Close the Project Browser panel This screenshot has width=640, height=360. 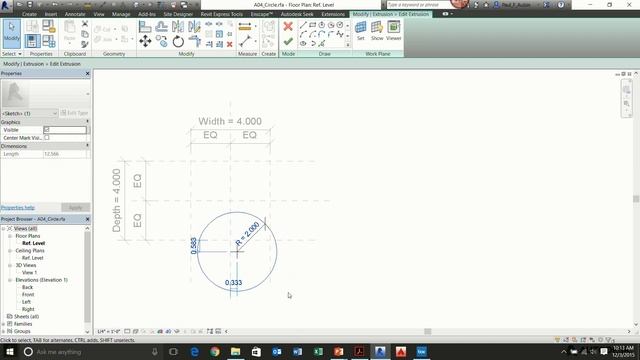tap(87, 219)
